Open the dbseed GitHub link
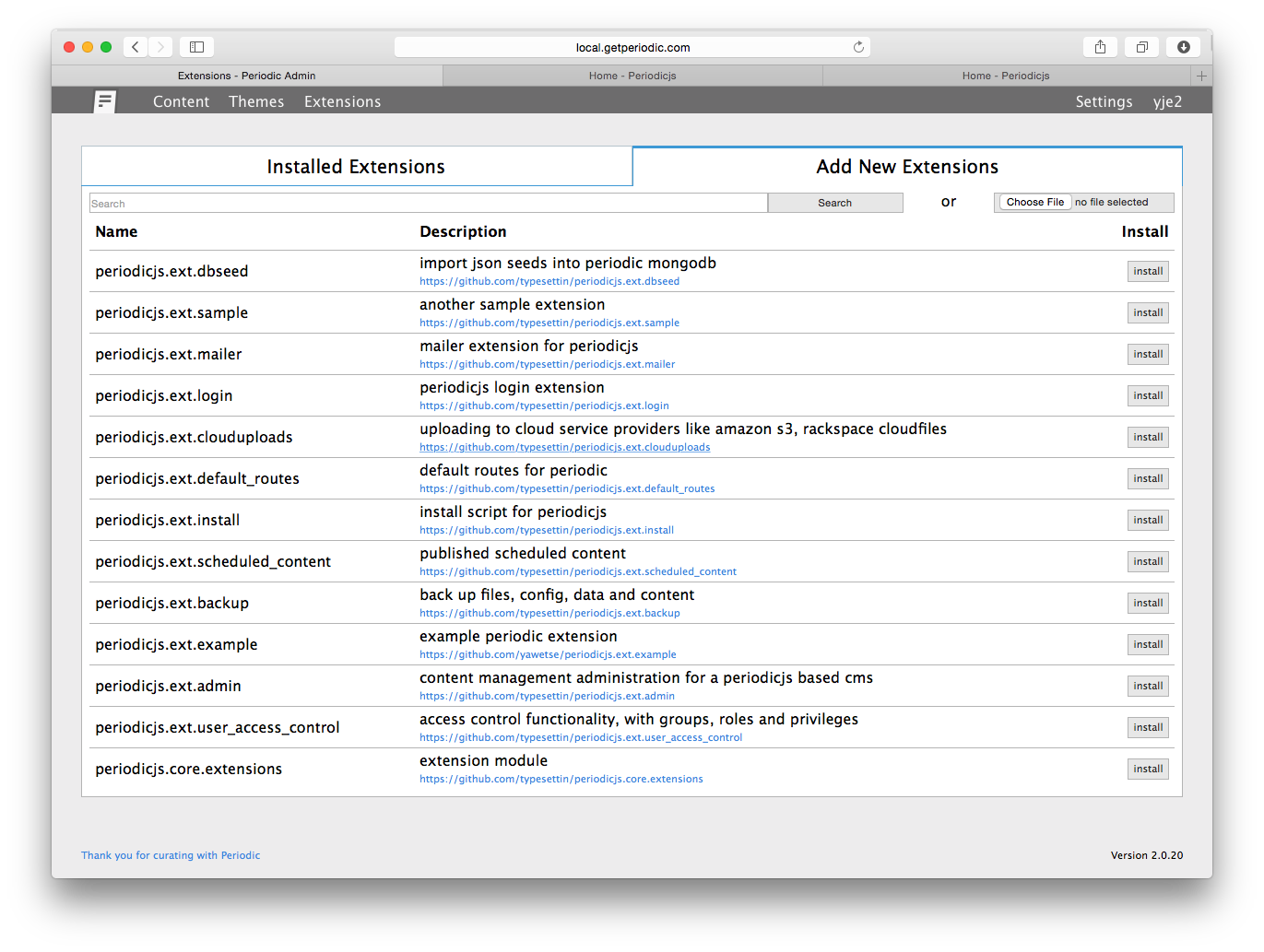 (x=549, y=282)
